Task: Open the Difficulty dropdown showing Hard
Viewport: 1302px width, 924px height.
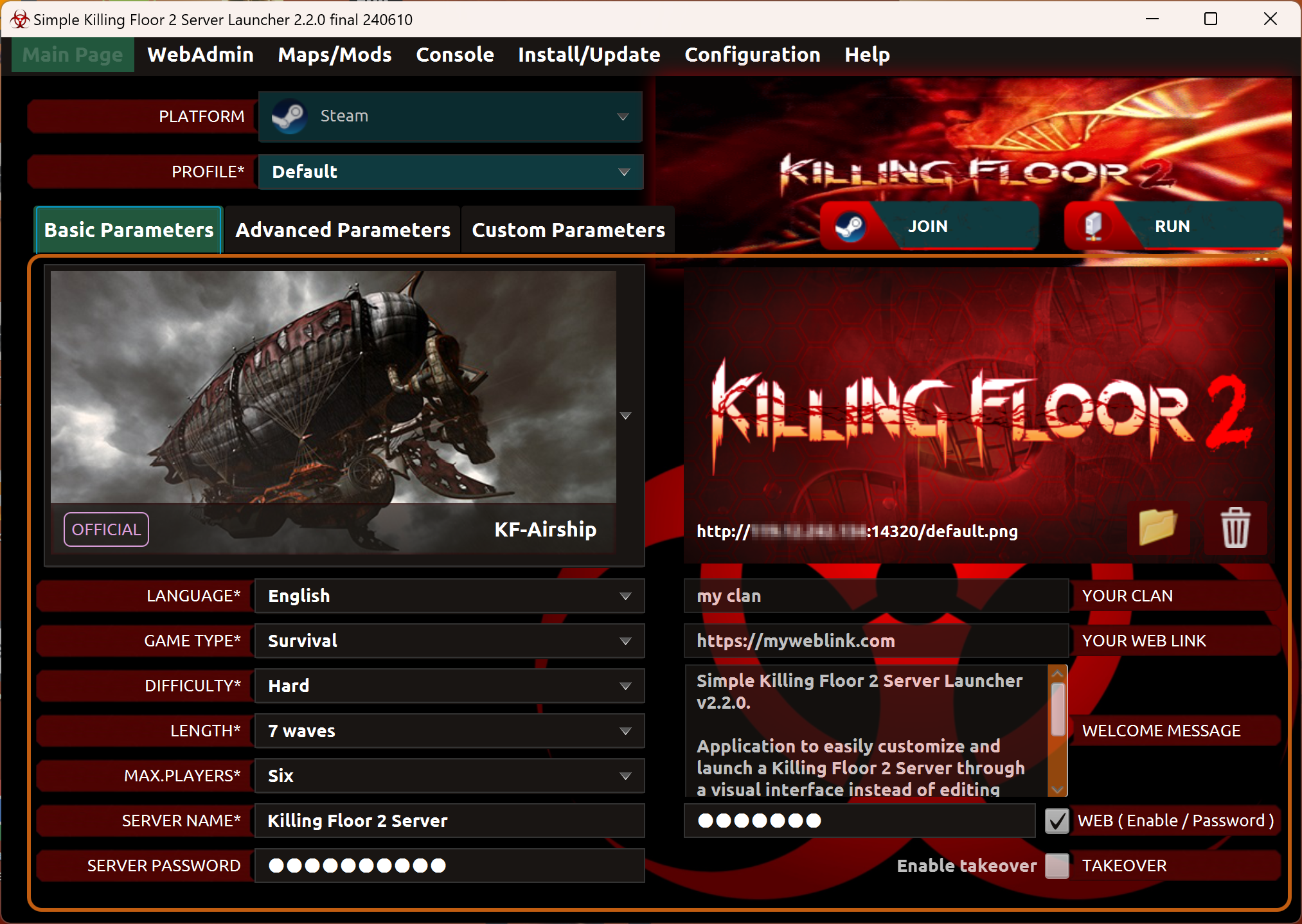Action: click(449, 686)
